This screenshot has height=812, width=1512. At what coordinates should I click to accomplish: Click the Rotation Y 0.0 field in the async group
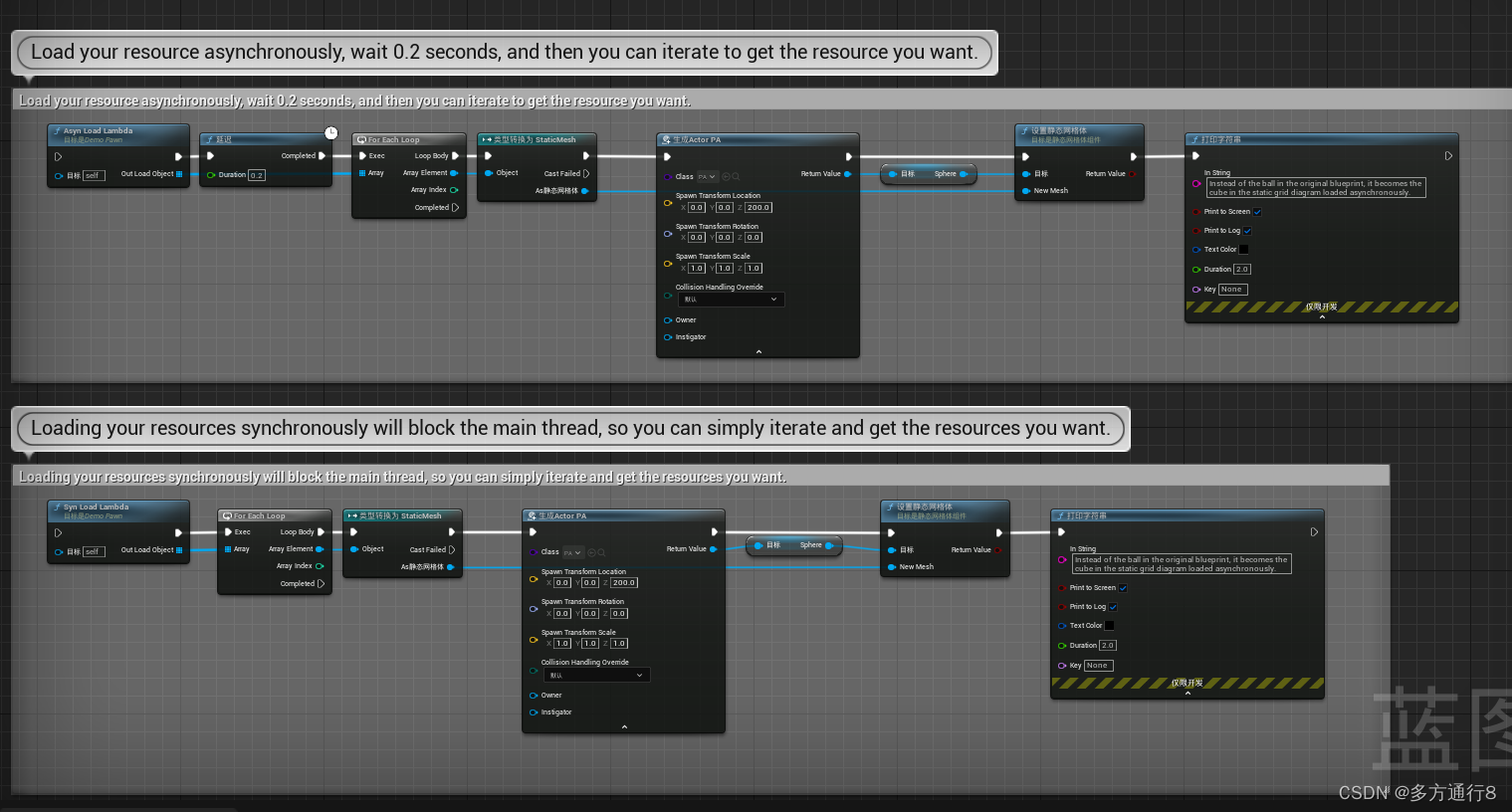pyautogui.click(x=725, y=238)
